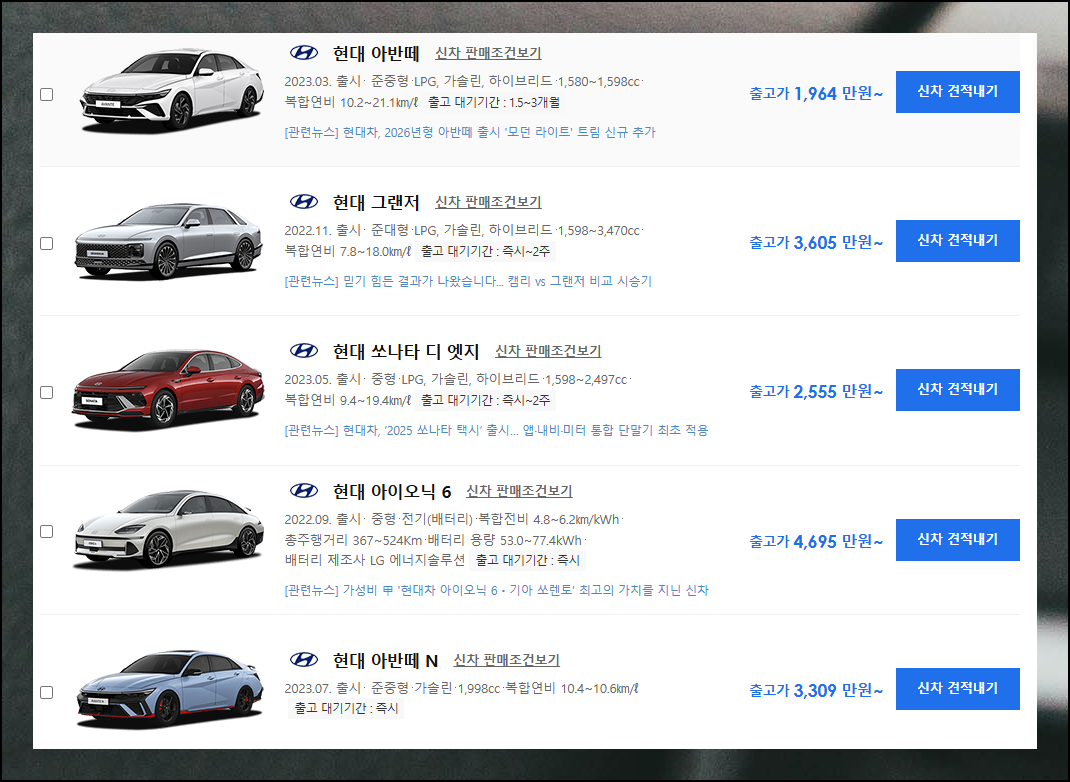
Task: Click the 현대 그랜저 model title
Action: click(x=375, y=202)
